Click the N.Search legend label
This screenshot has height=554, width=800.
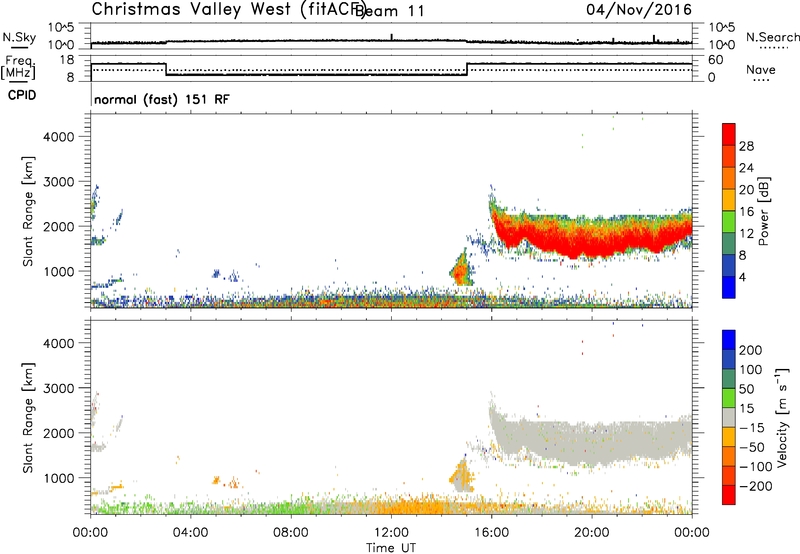click(772, 37)
